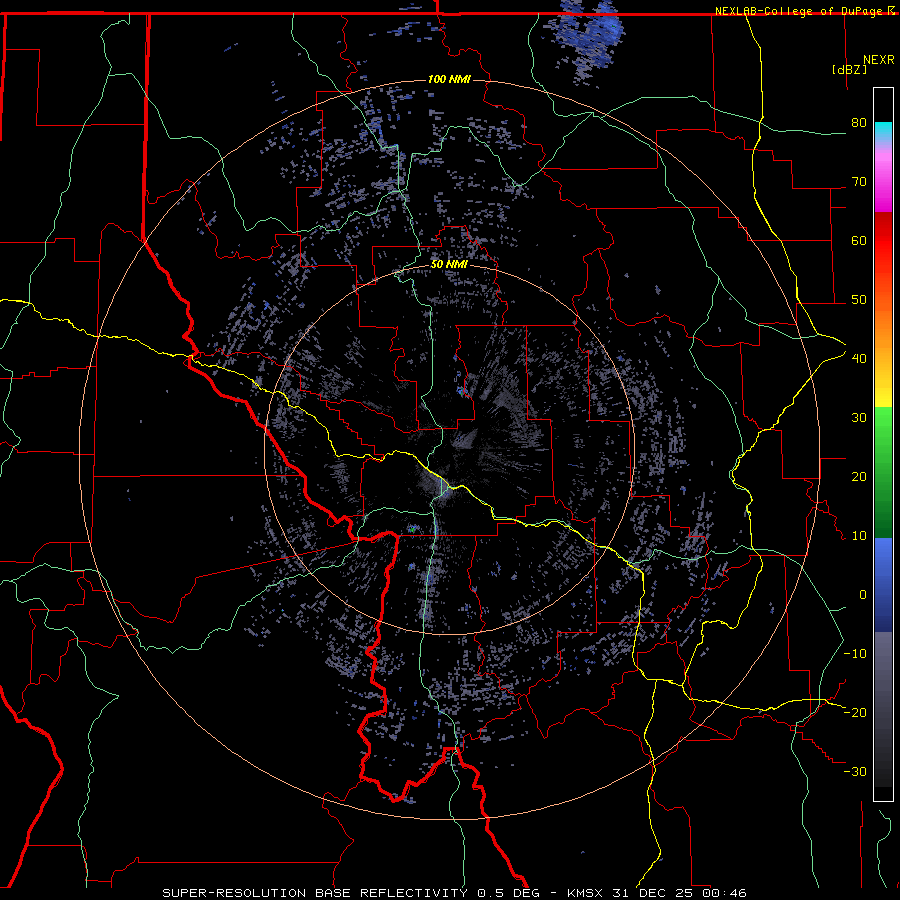Click the 0.5 DEG elevation text
Viewport: 900px width, 900px height.
(508, 893)
